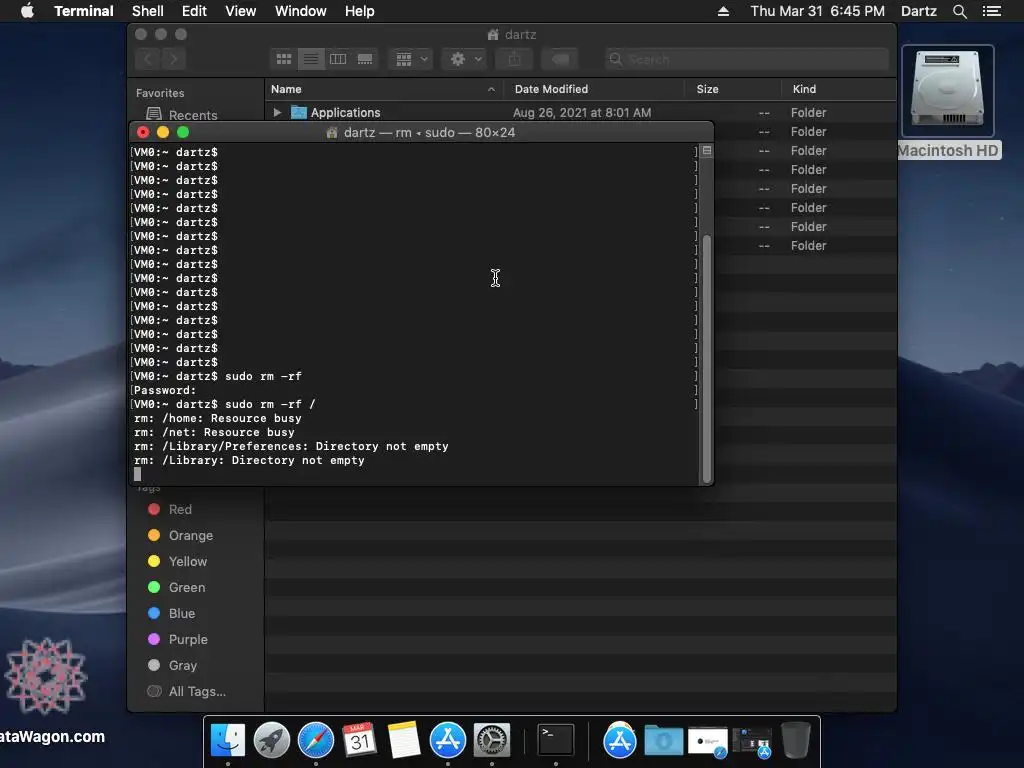Open Notes from the Dock
Image resolution: width=1024 pixels, height=768 pixels.
tap(404, 741)
